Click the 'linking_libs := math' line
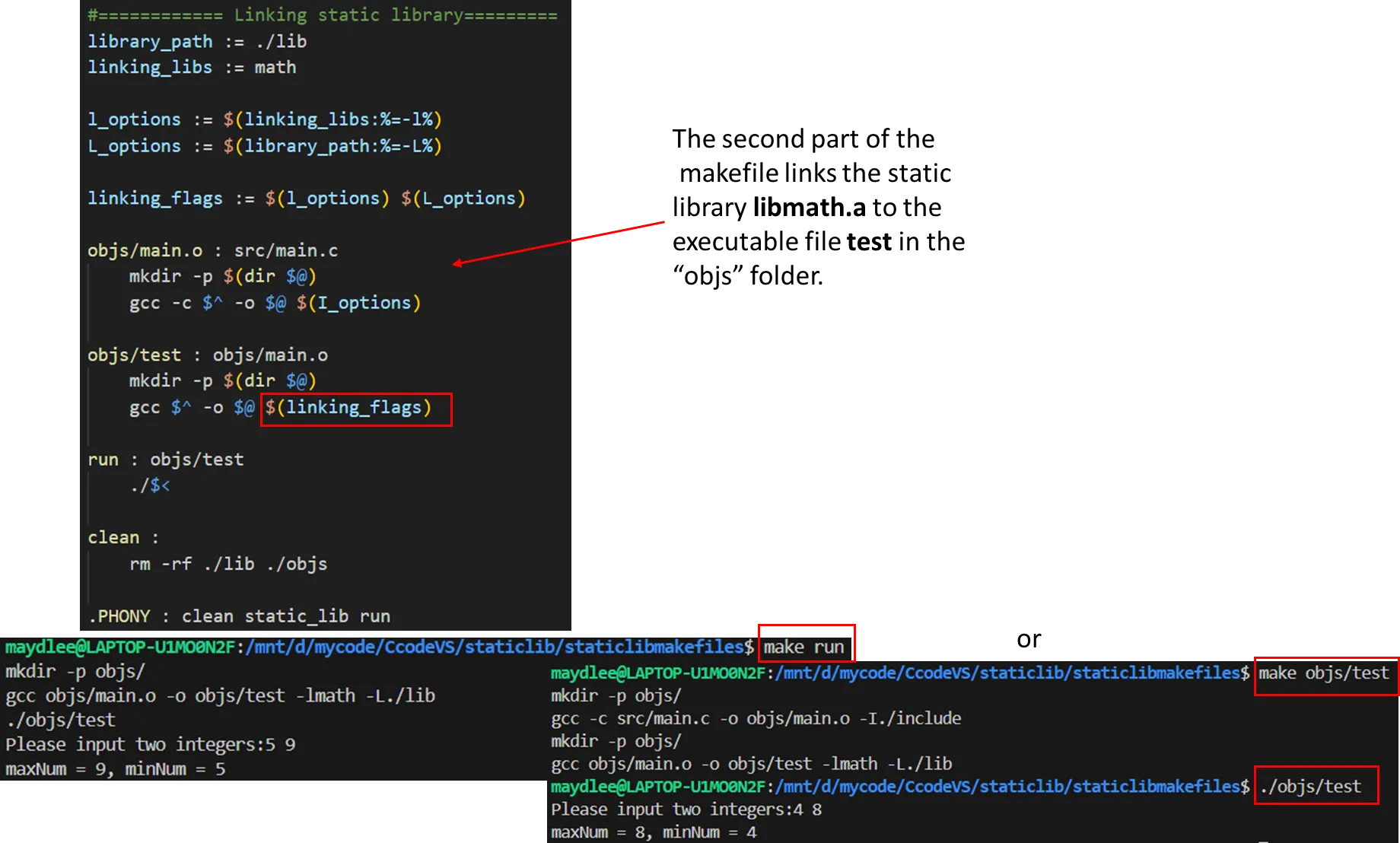The image size is (1400, 843). (191, 67)
